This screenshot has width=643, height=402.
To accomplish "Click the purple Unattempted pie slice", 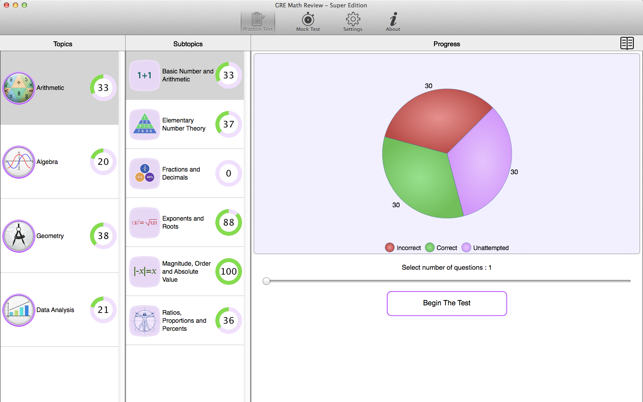I will click(x=484, y=164).
